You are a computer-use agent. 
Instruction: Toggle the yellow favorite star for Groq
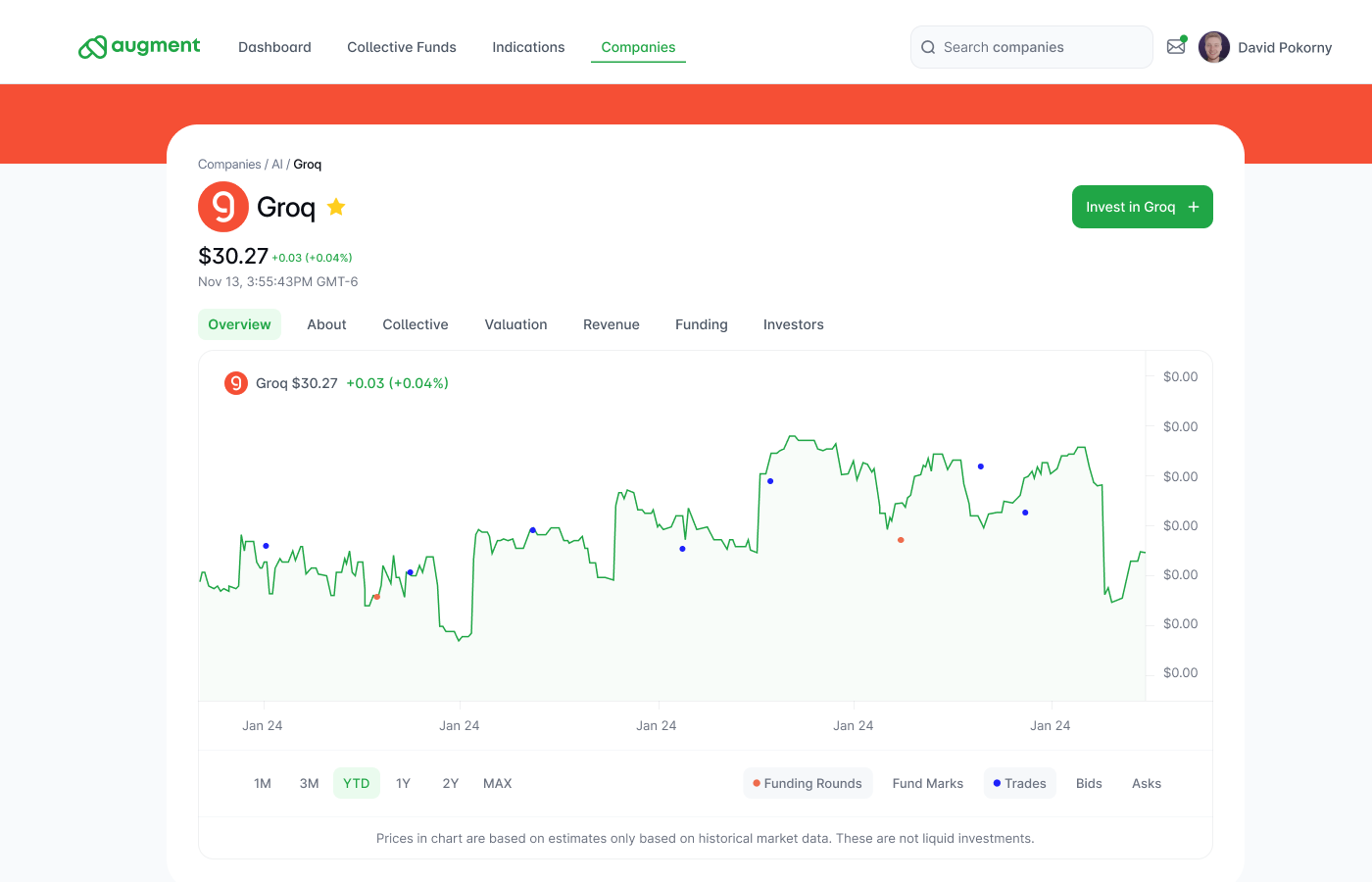point(336,207)
